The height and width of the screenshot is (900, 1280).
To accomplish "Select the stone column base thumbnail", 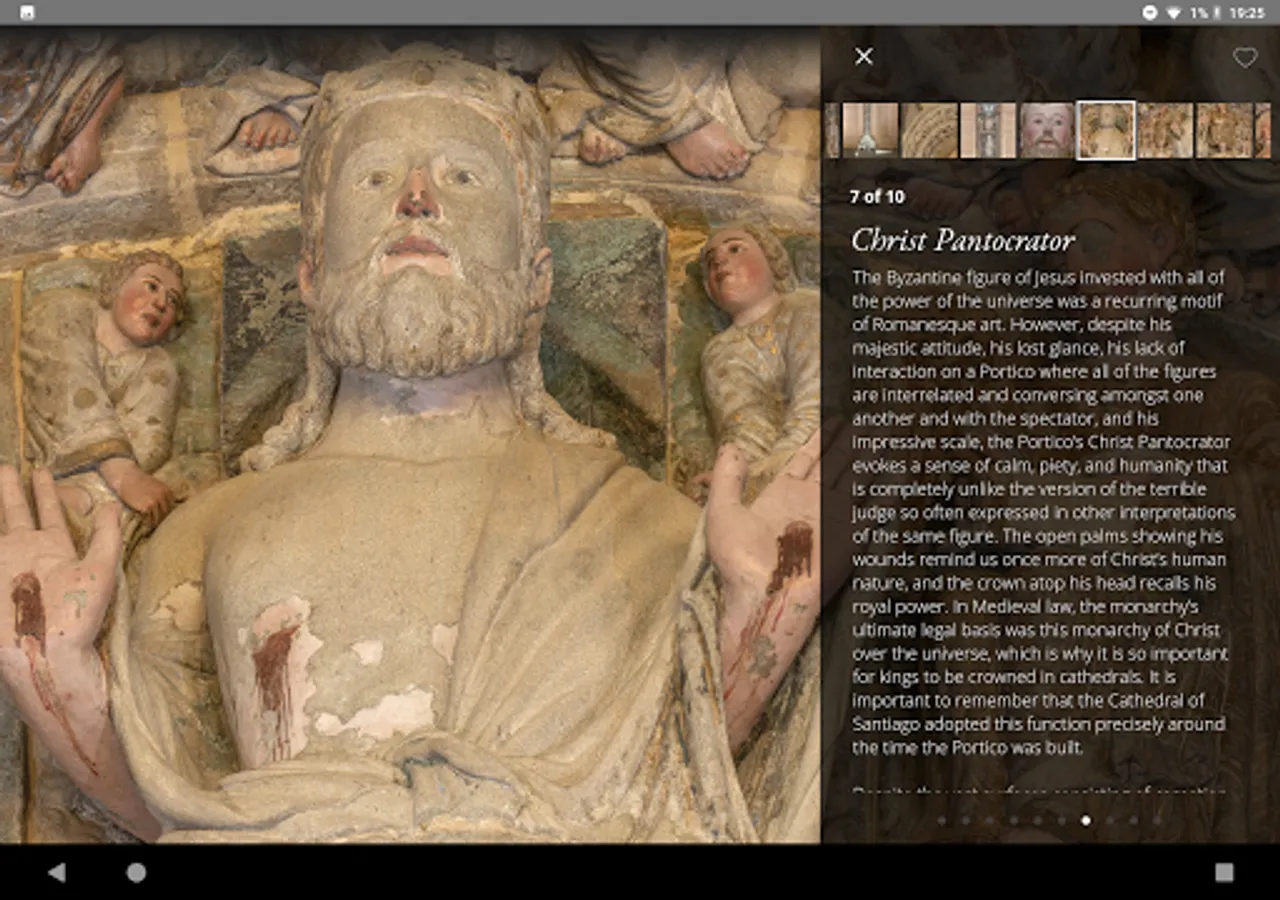I will pos(870,130).
